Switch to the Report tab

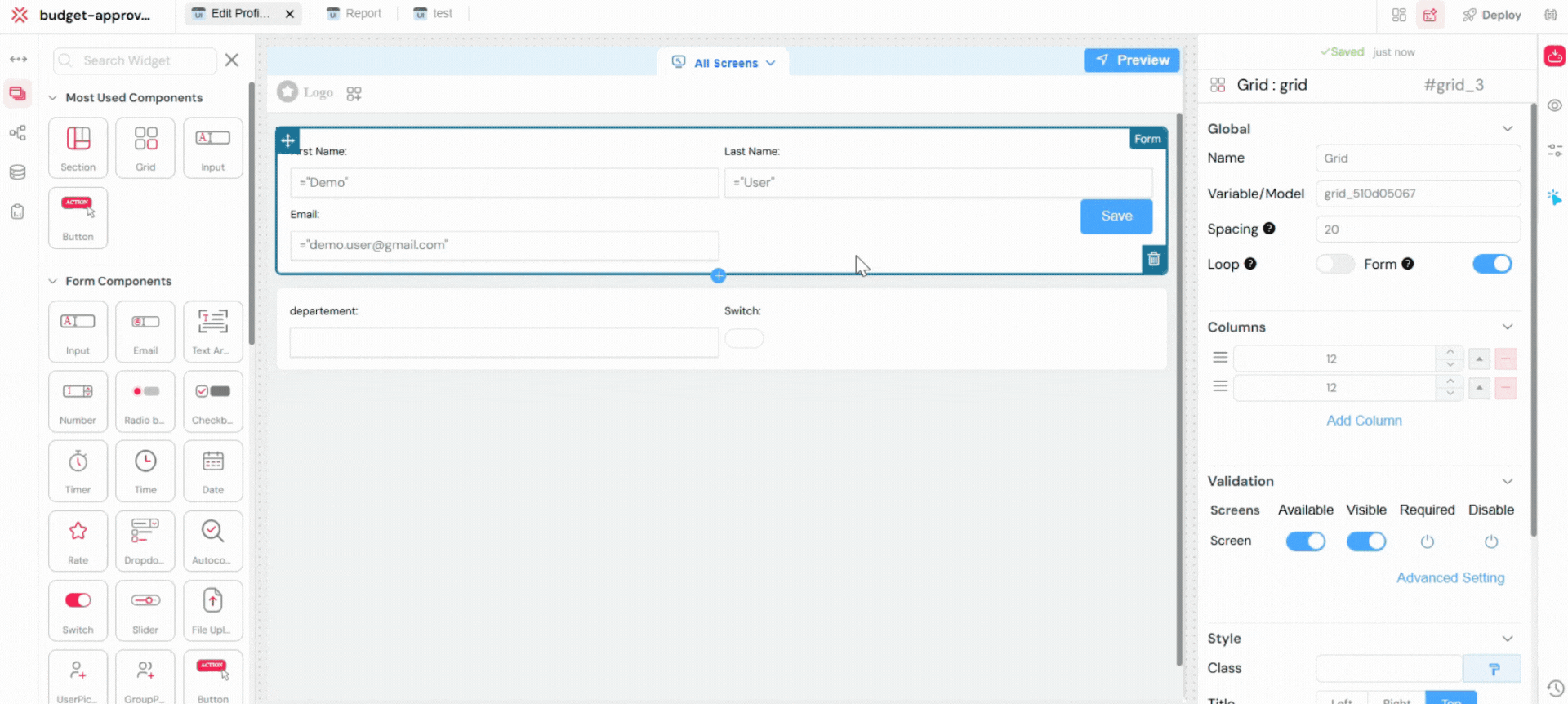coord(354,13)
